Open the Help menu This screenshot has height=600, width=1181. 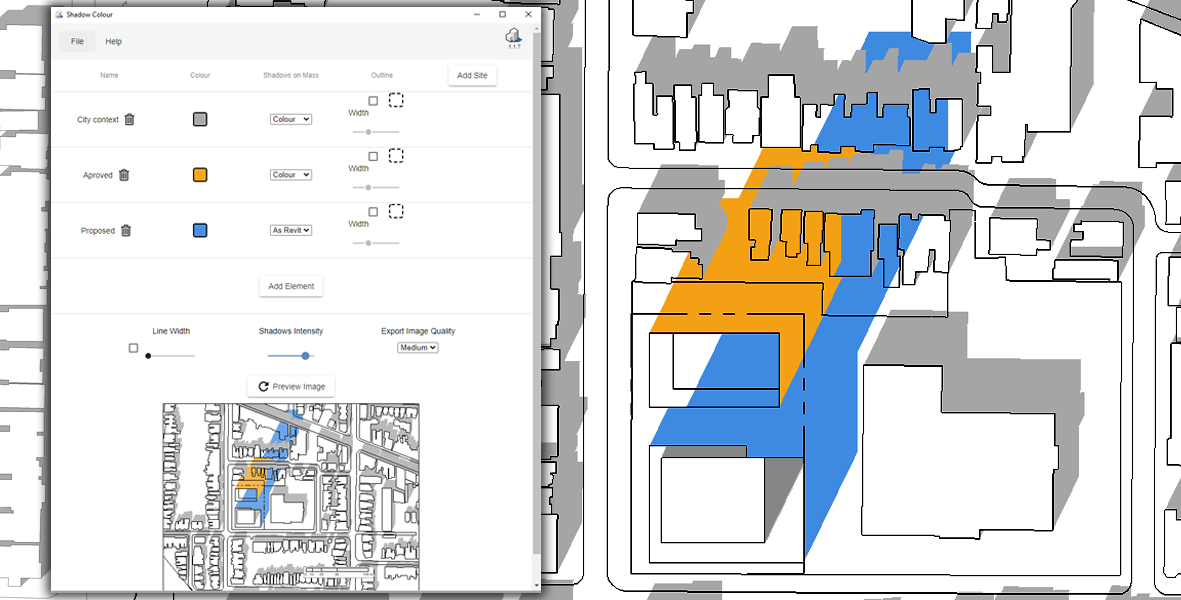114,42
